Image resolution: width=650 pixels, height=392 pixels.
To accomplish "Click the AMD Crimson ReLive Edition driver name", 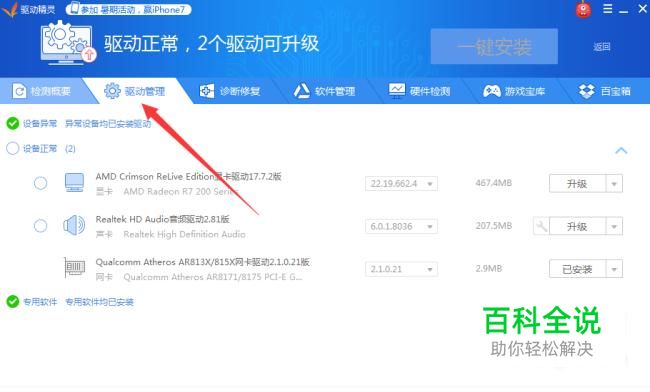I will point(189,177).
